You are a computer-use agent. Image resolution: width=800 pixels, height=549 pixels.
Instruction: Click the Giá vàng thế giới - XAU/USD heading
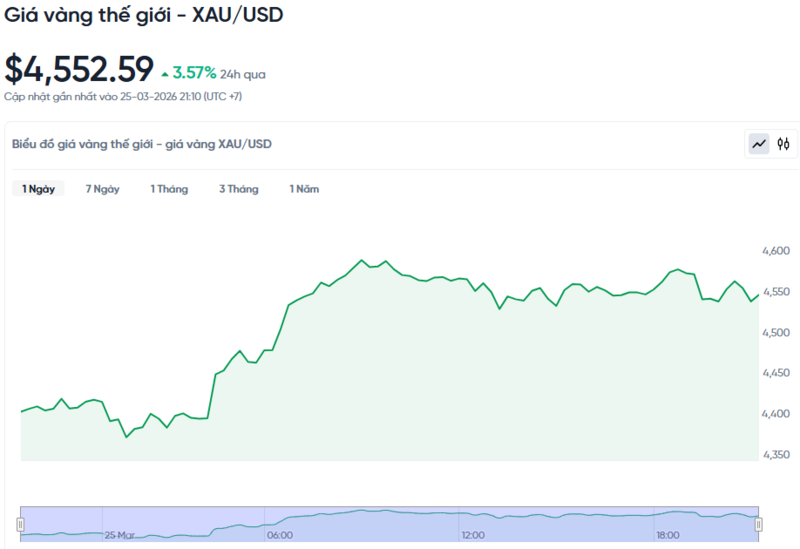(x=144, y=17)
